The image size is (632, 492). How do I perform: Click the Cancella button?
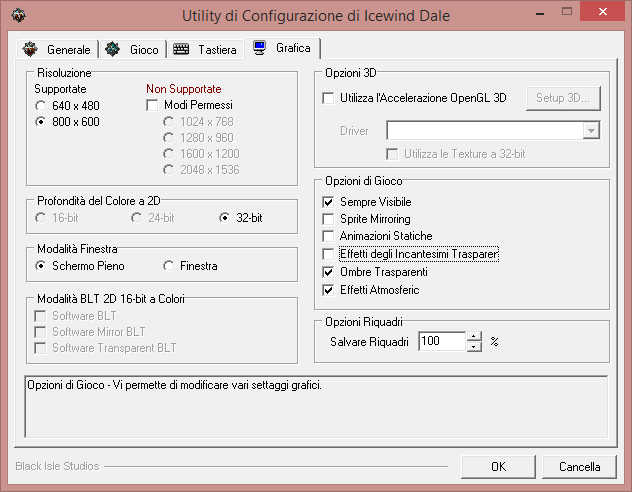point(579,467)
